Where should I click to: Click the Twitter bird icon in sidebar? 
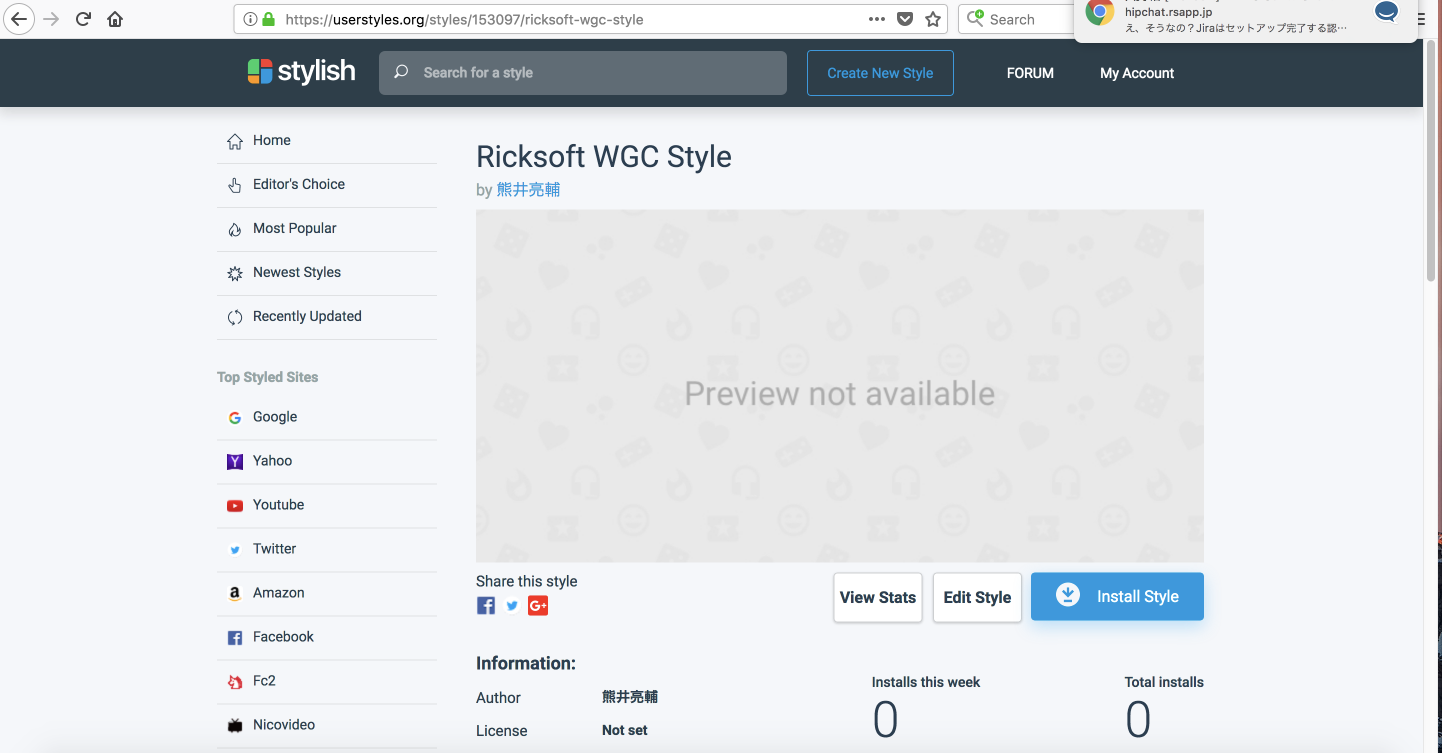[x=235, y=550]
